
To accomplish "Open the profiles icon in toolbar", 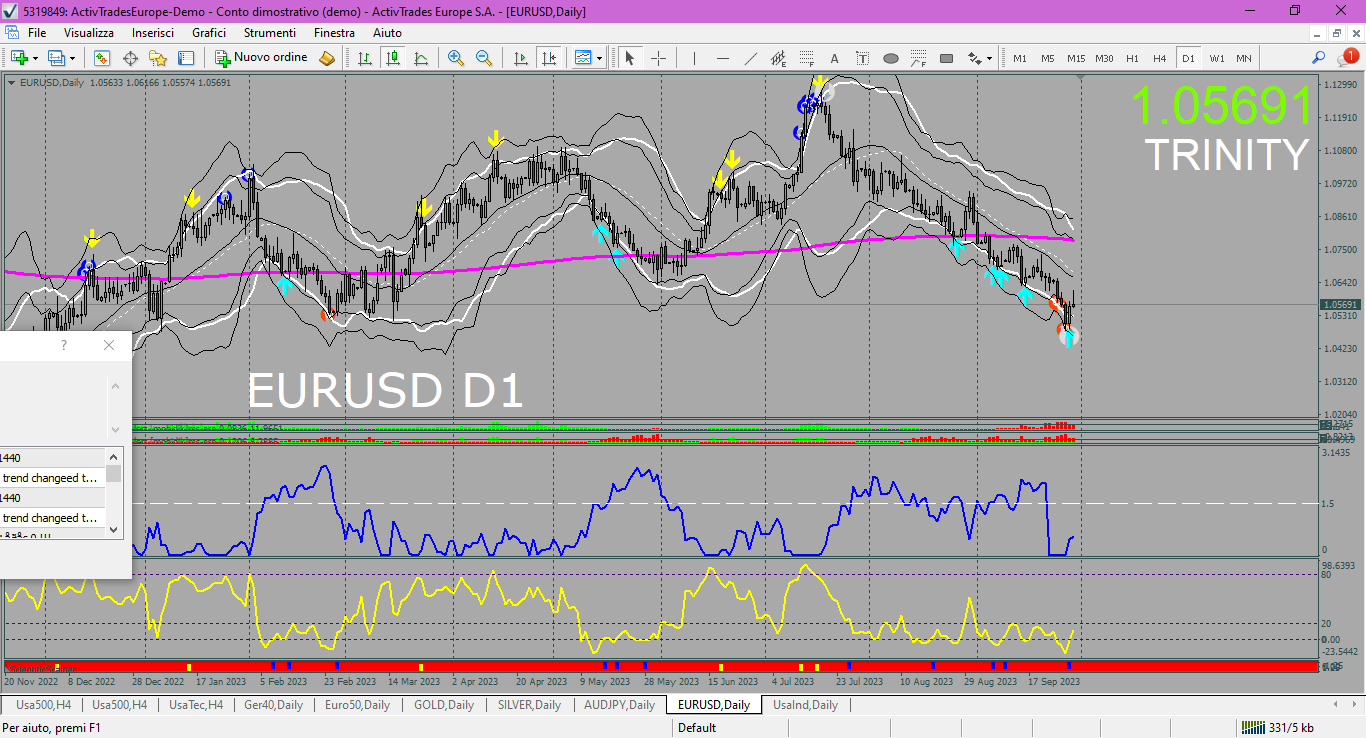I will 56,58.
